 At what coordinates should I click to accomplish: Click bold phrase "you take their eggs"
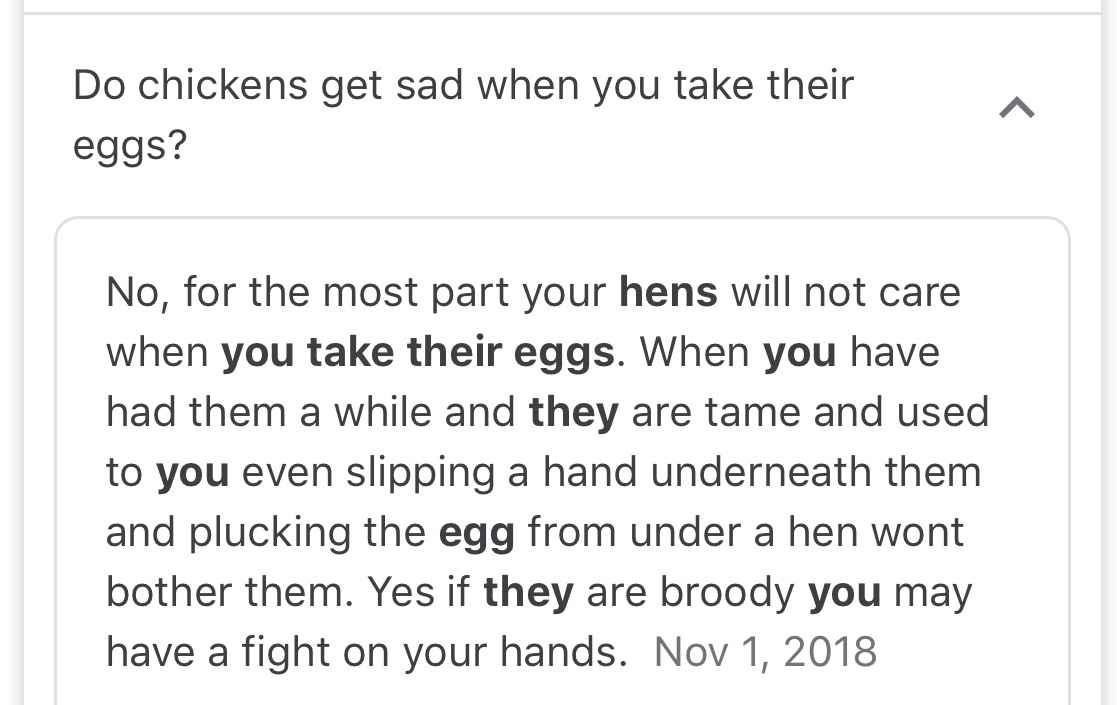click(x=417, y=352)
